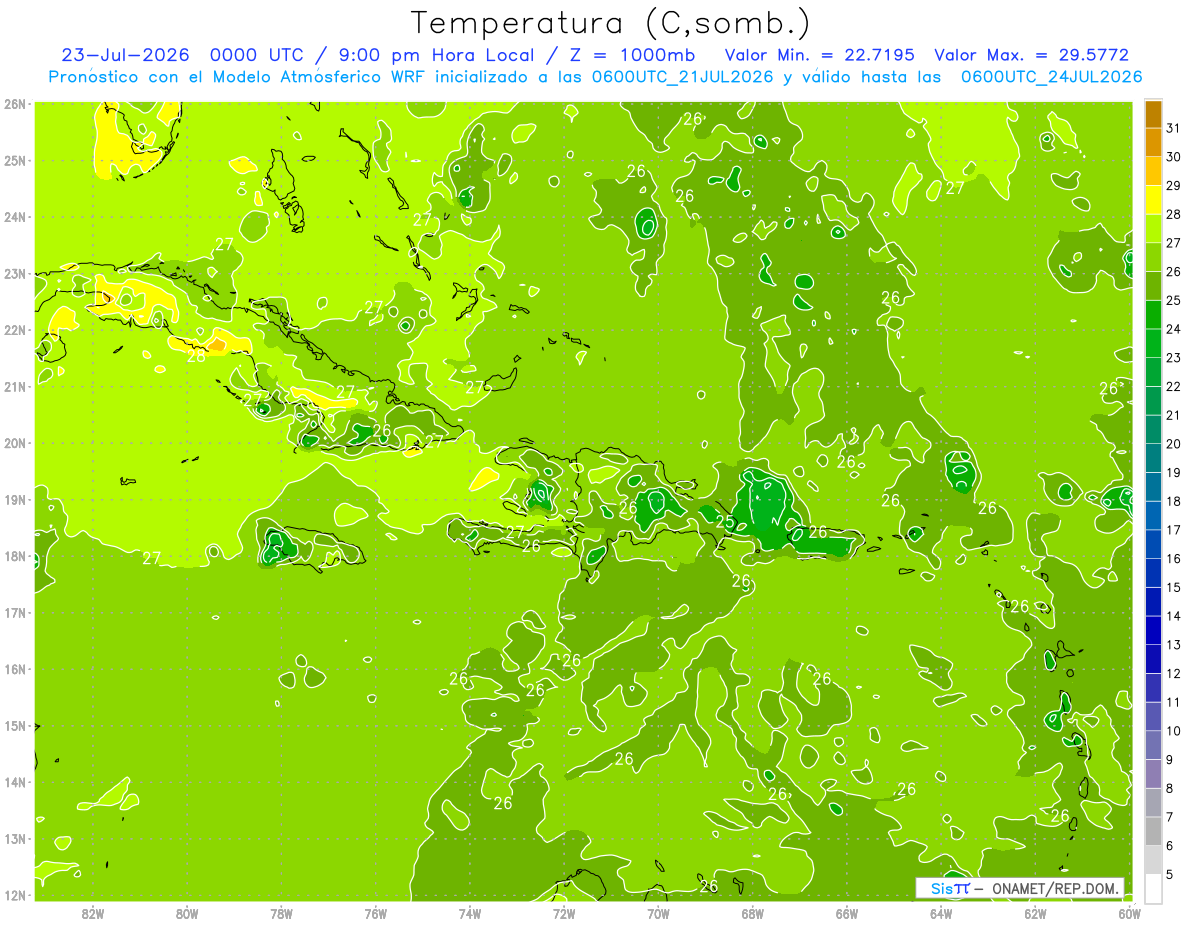Click the '24N' latitude axis label
This screenshot has width=1200, height=927.
pos(14,217)
